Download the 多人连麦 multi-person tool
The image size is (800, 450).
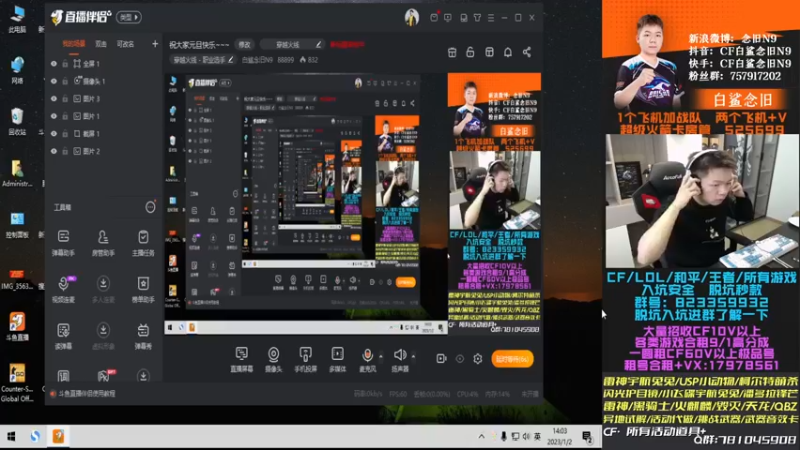tap(103, 289)
